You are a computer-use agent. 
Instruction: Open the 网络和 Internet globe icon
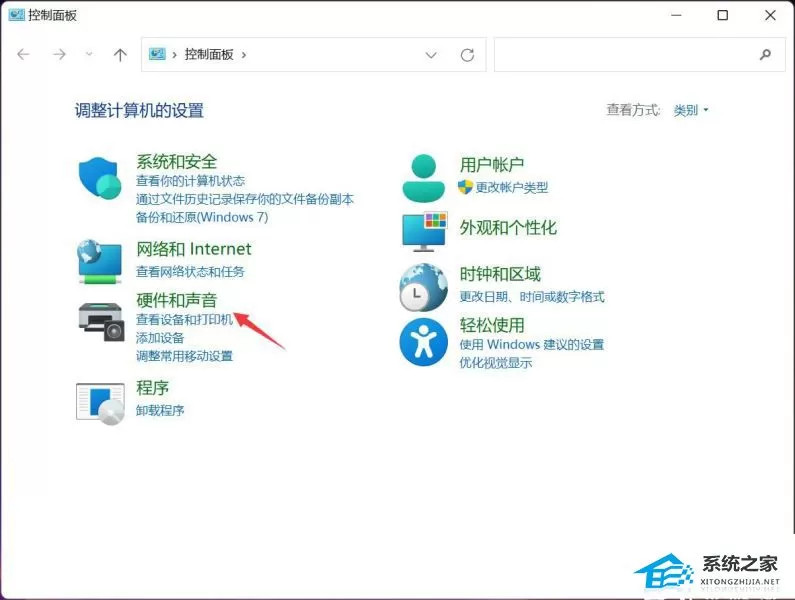click(x=99, y=261)
